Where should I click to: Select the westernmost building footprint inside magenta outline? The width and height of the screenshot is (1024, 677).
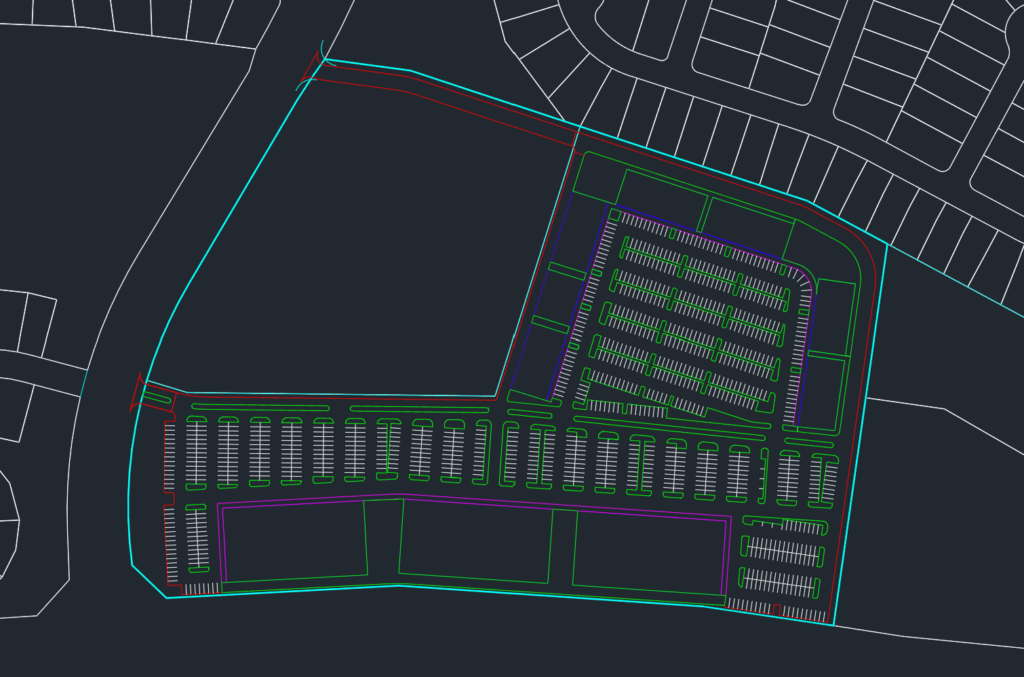tap(295, 542)
